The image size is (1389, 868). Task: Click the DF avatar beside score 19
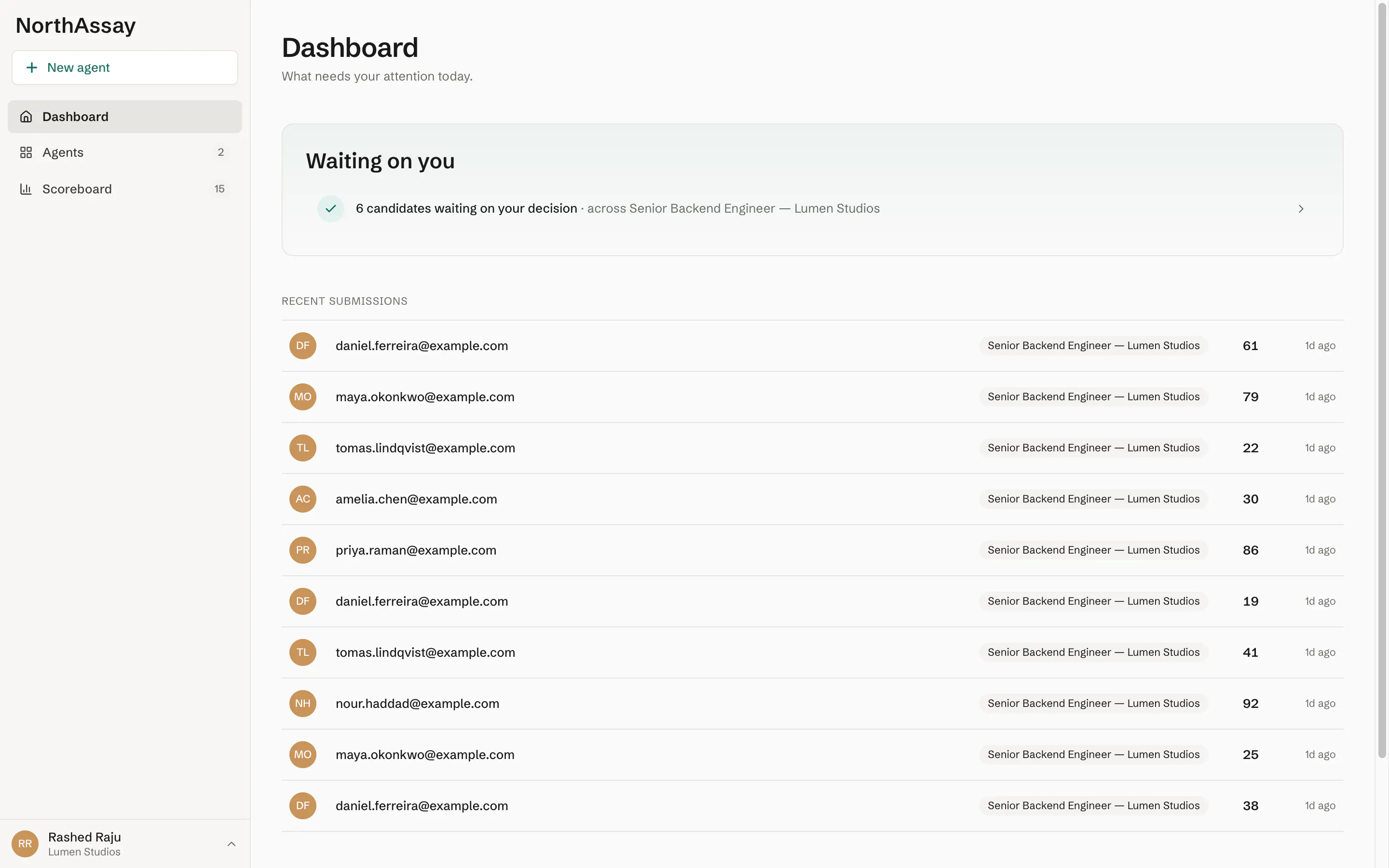[302, 601]
